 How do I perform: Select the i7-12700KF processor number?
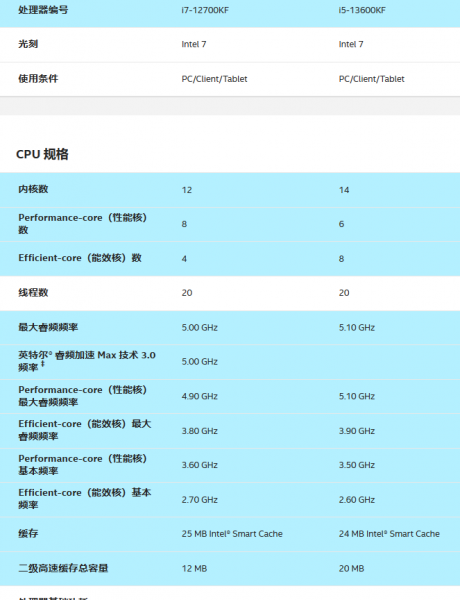tap(205, 10)
